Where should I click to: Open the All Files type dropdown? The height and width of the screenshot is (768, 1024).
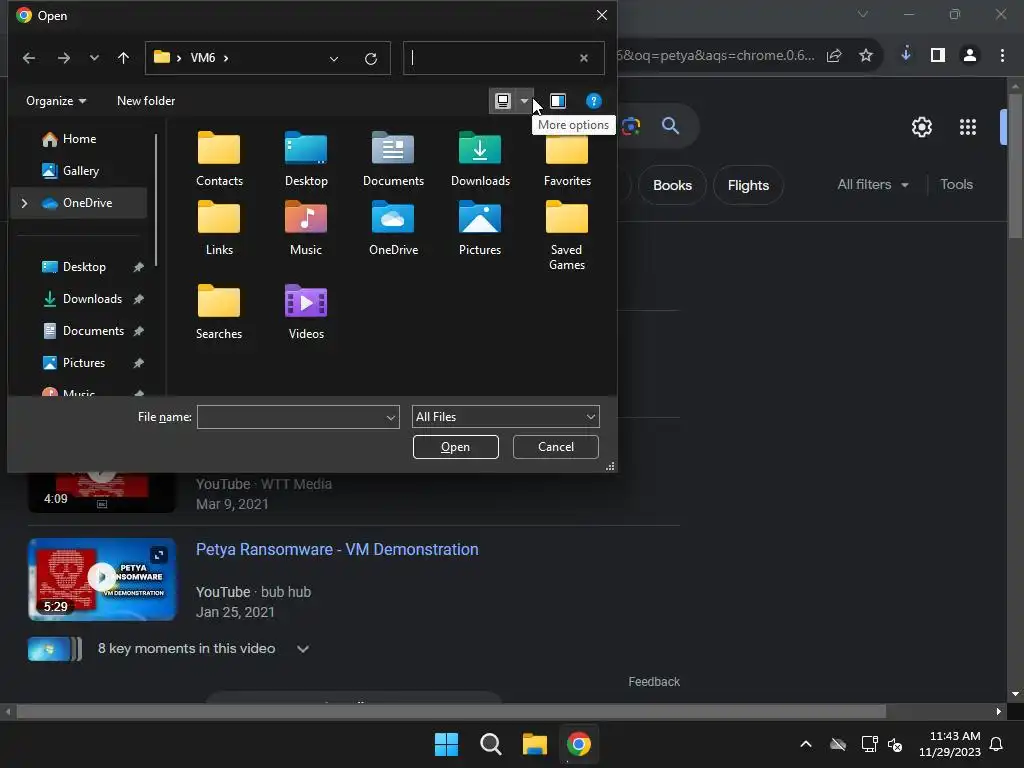pos(505,417)
